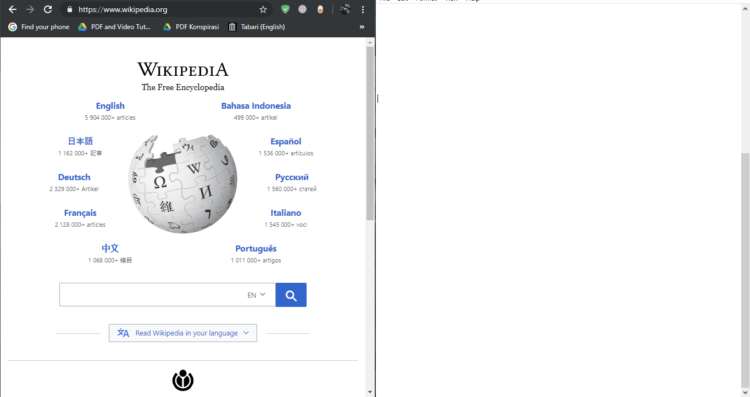The height and width of the screenshot is (397, 750).
Task: Click the WIKIPEDIA wordmark heading
Action: click(x=183, y=70)
